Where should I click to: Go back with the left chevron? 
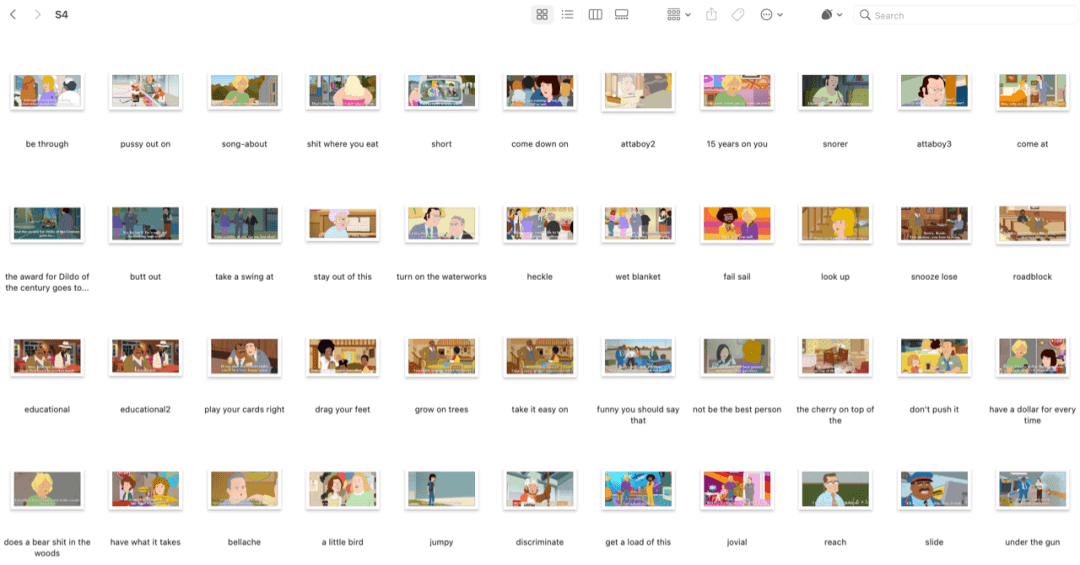pos(13,14)
